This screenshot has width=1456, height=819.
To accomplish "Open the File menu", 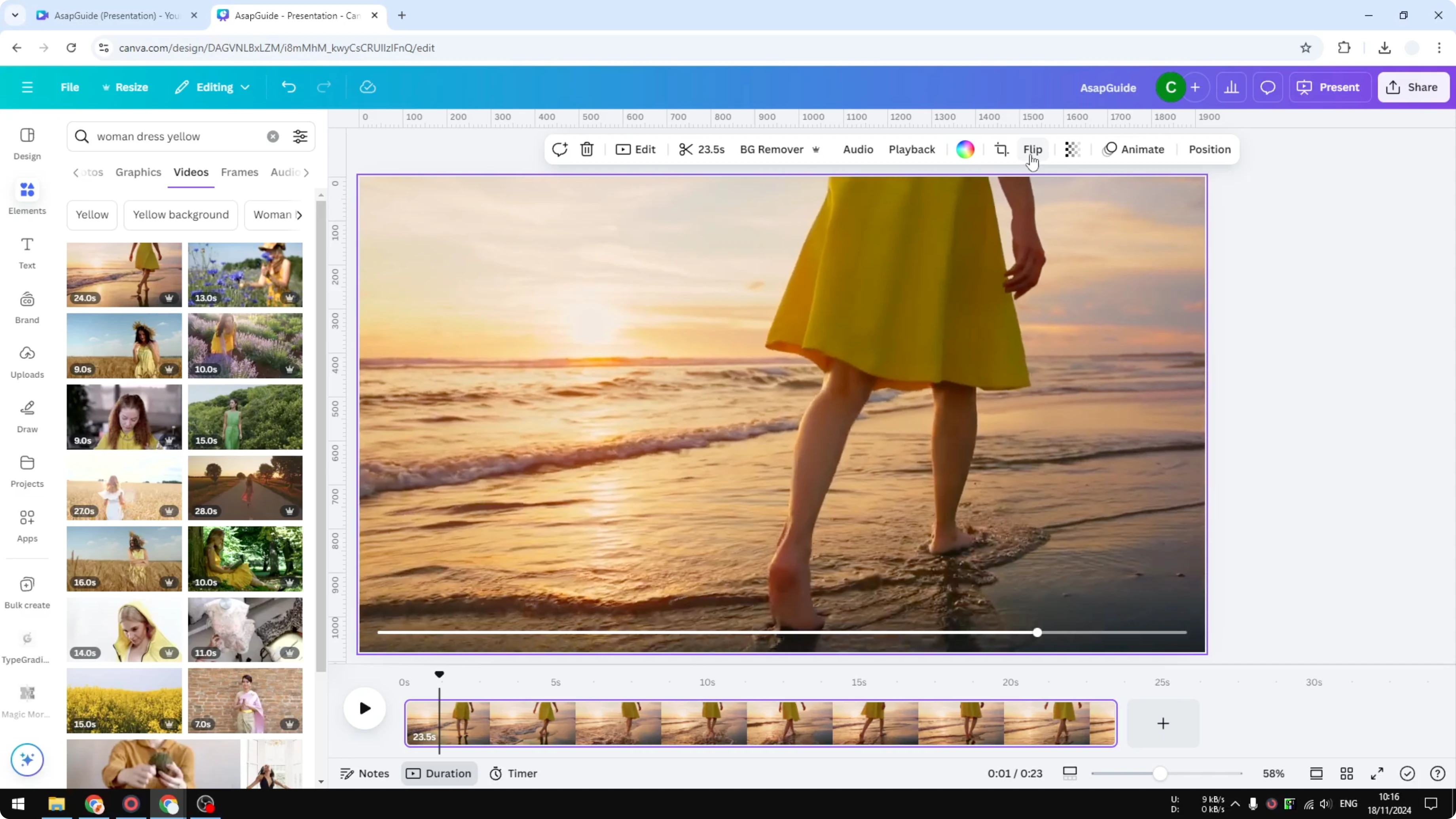I will [x=70, y=87].
